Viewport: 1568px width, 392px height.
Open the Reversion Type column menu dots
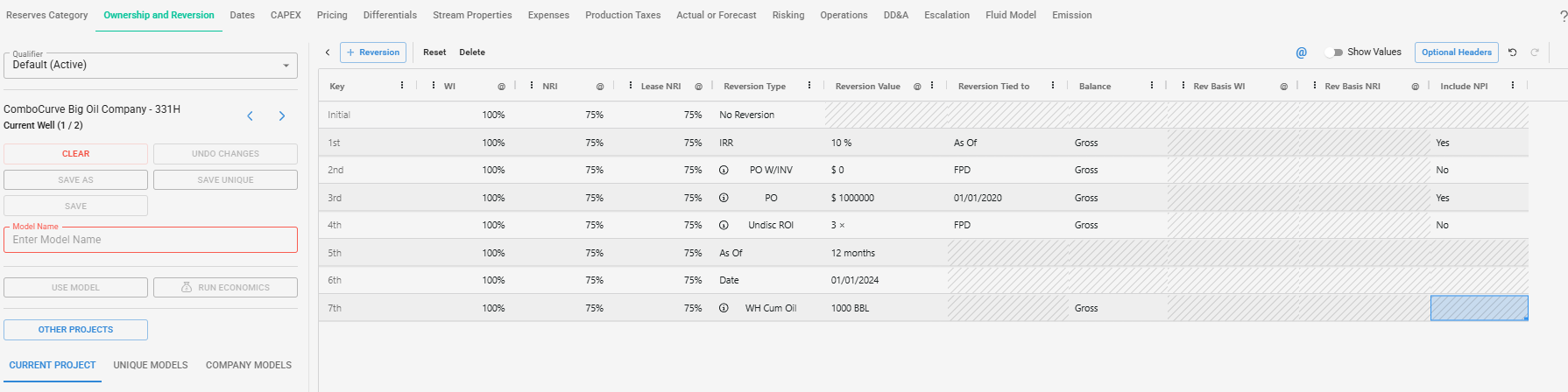pos(809,86)
